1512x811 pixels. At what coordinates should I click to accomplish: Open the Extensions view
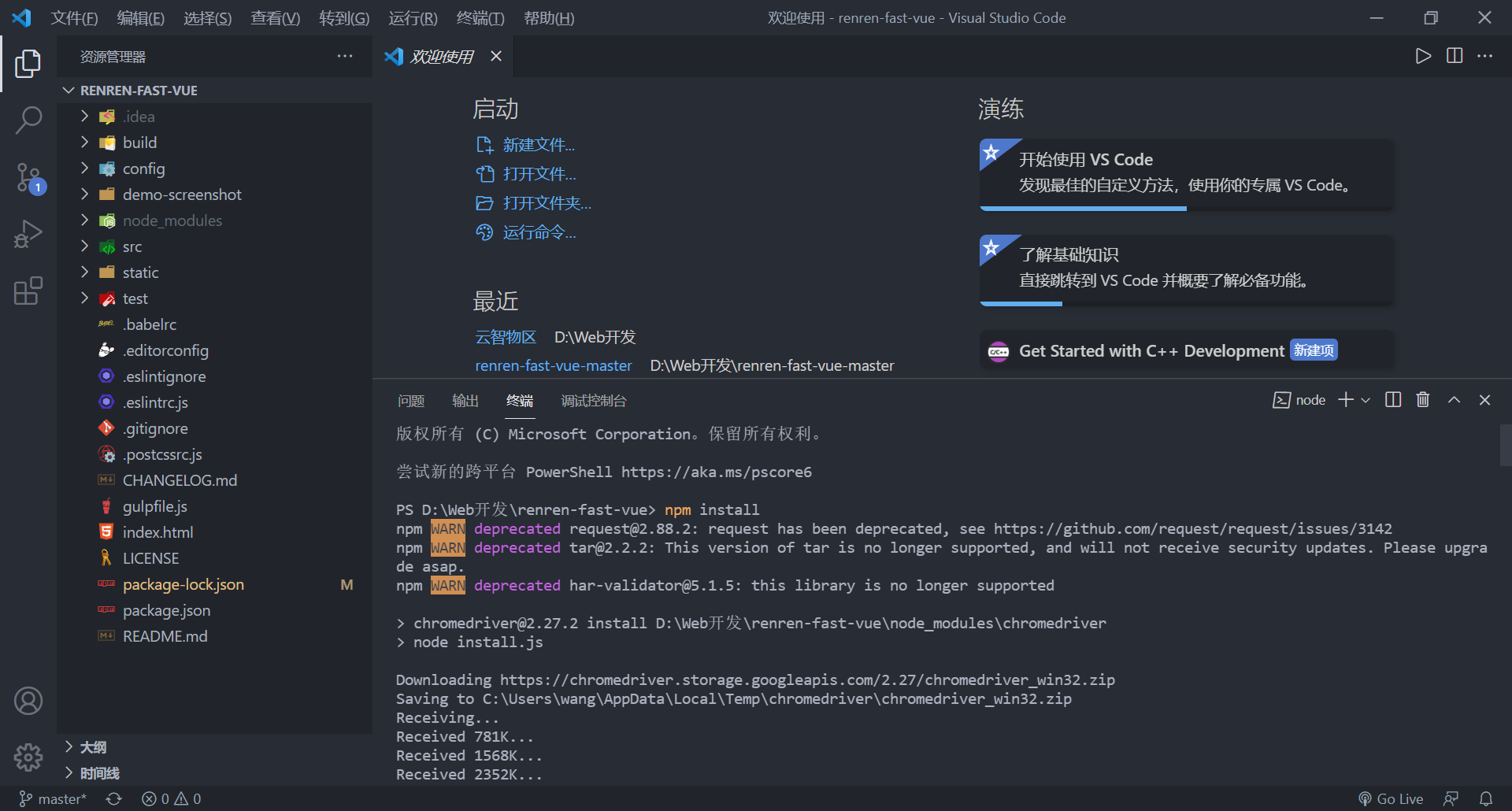(28, 291)
